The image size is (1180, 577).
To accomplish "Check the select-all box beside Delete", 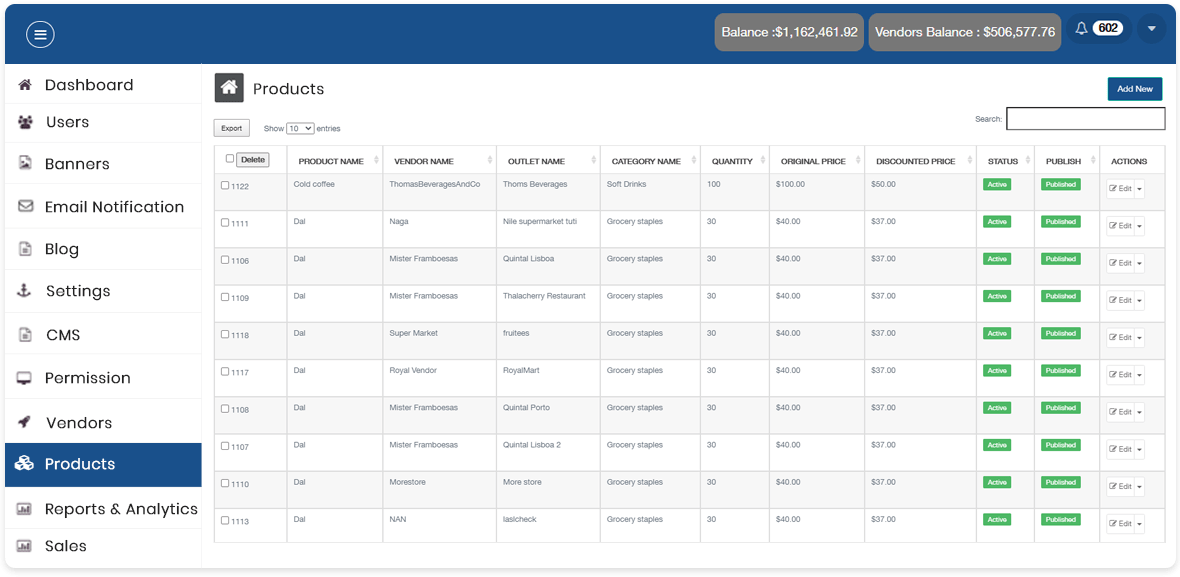I will coord(230,159).
